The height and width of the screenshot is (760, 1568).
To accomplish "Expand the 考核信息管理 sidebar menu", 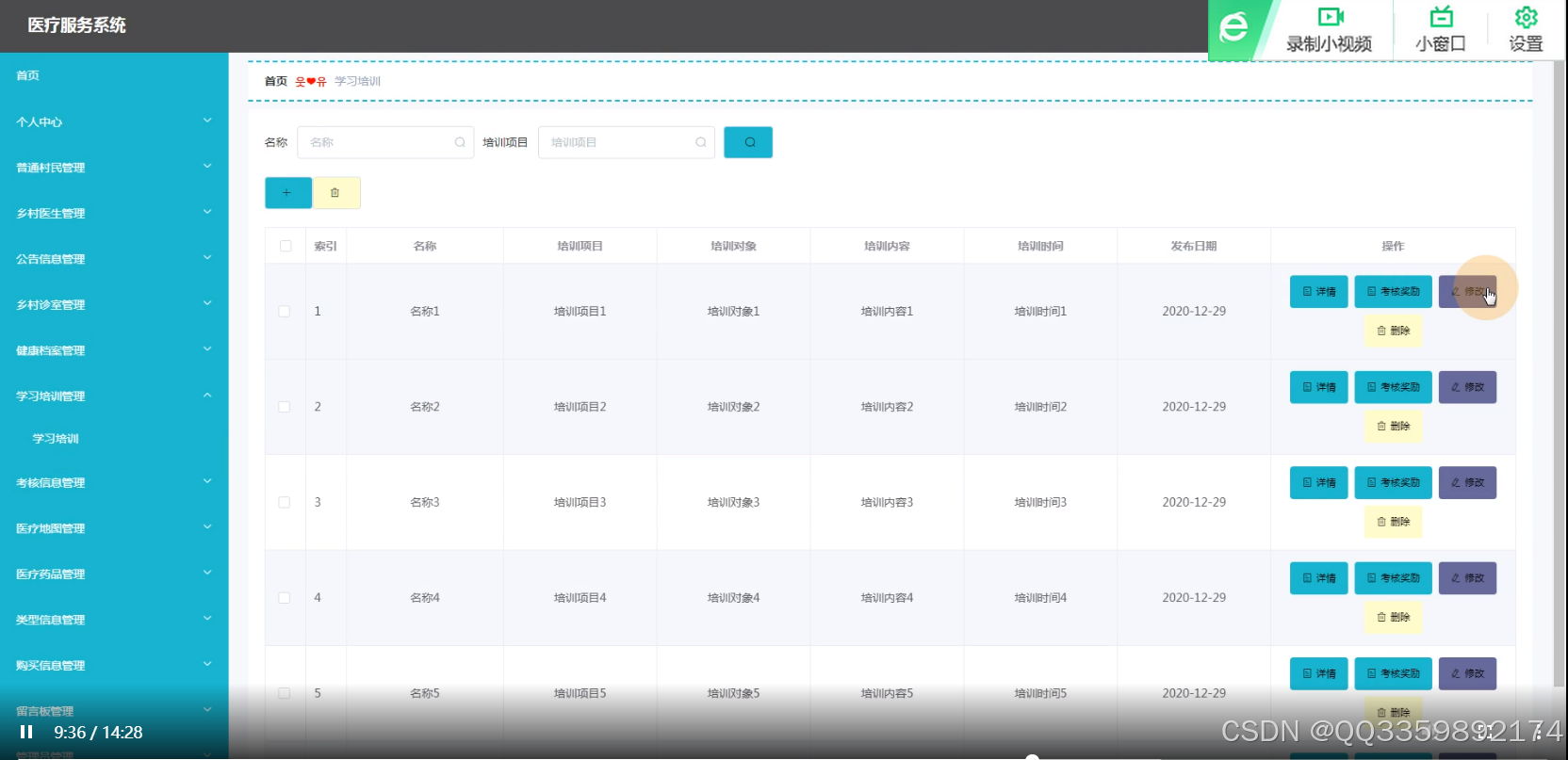I will tap(114, 482).
